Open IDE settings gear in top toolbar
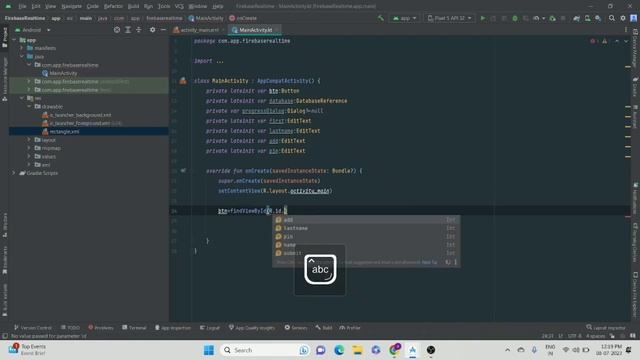640x360 pixels. pyautogui.click(x=623, y=18)
